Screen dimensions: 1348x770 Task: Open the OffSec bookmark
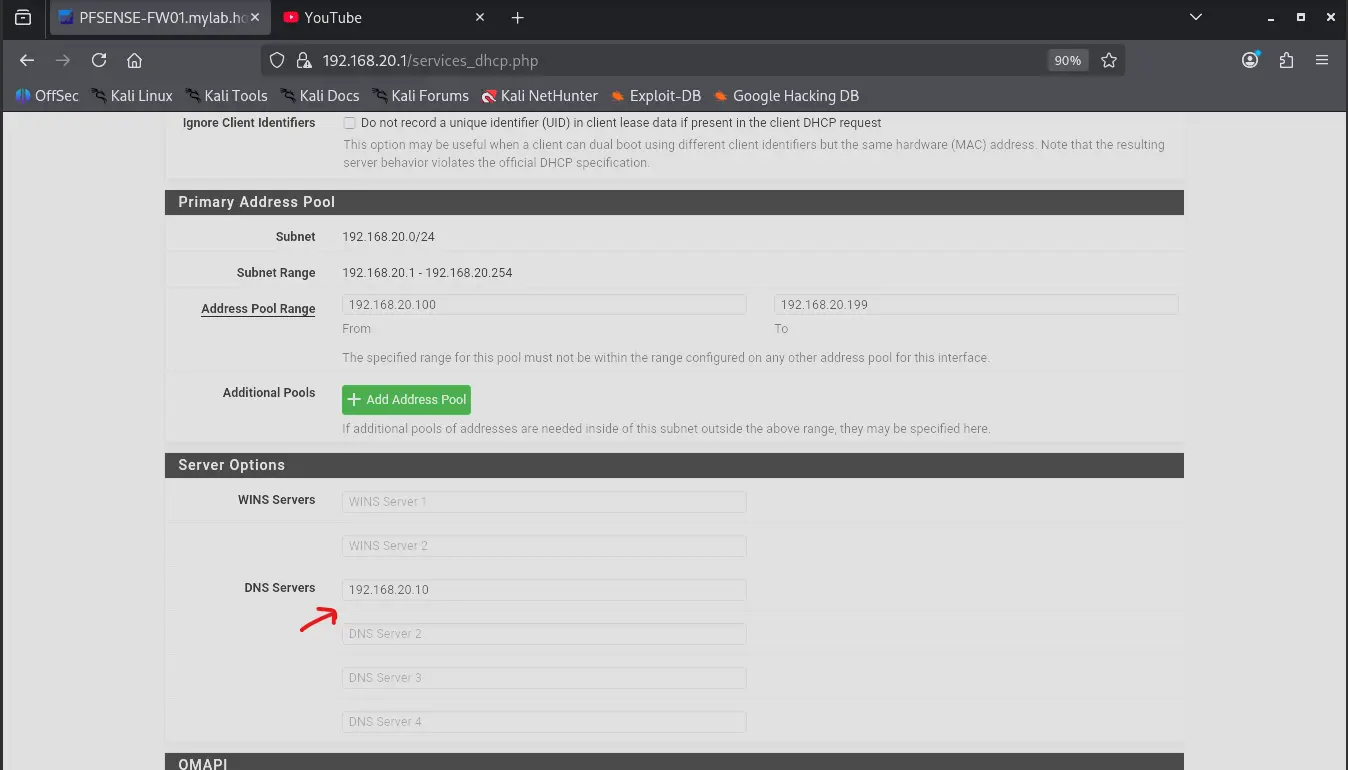point(47,96)
